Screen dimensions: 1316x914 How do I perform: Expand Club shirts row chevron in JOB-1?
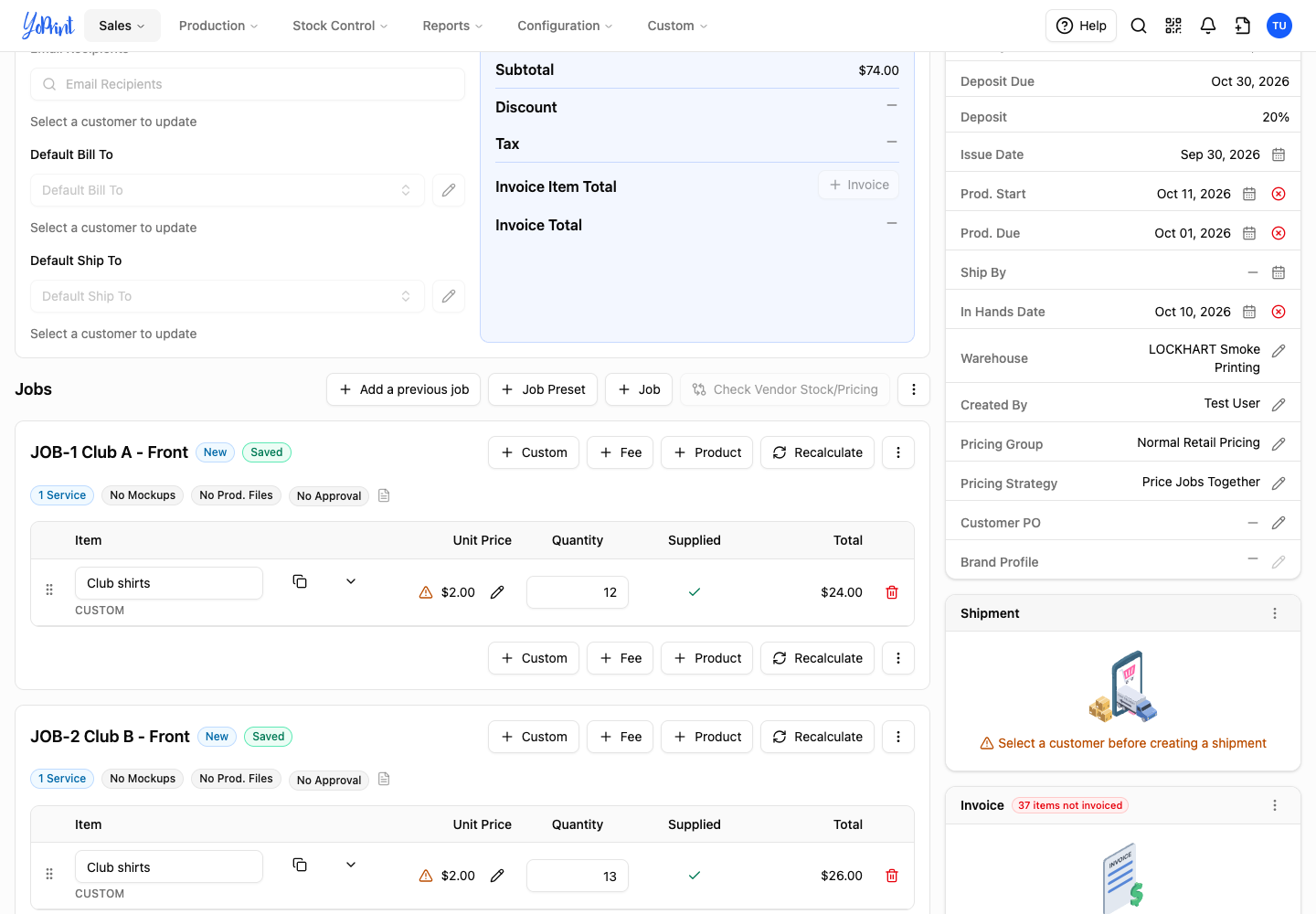coord(351,581)
